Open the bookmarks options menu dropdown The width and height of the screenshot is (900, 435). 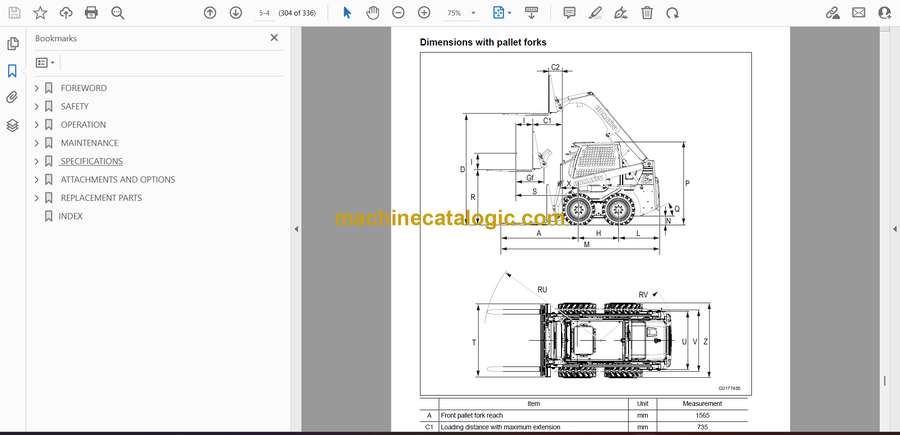pos(45,62)
